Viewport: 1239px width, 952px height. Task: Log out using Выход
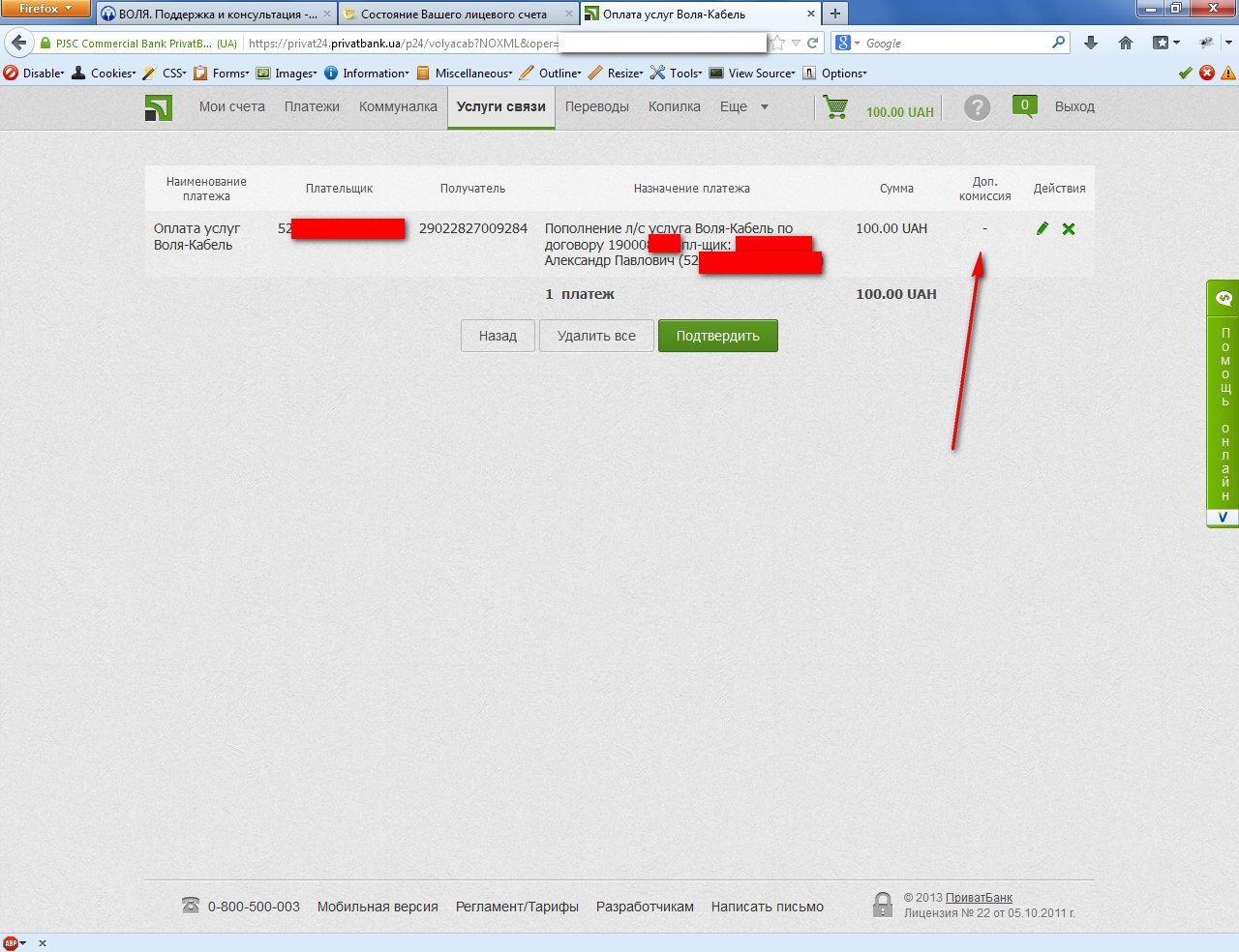[1074, 106]
